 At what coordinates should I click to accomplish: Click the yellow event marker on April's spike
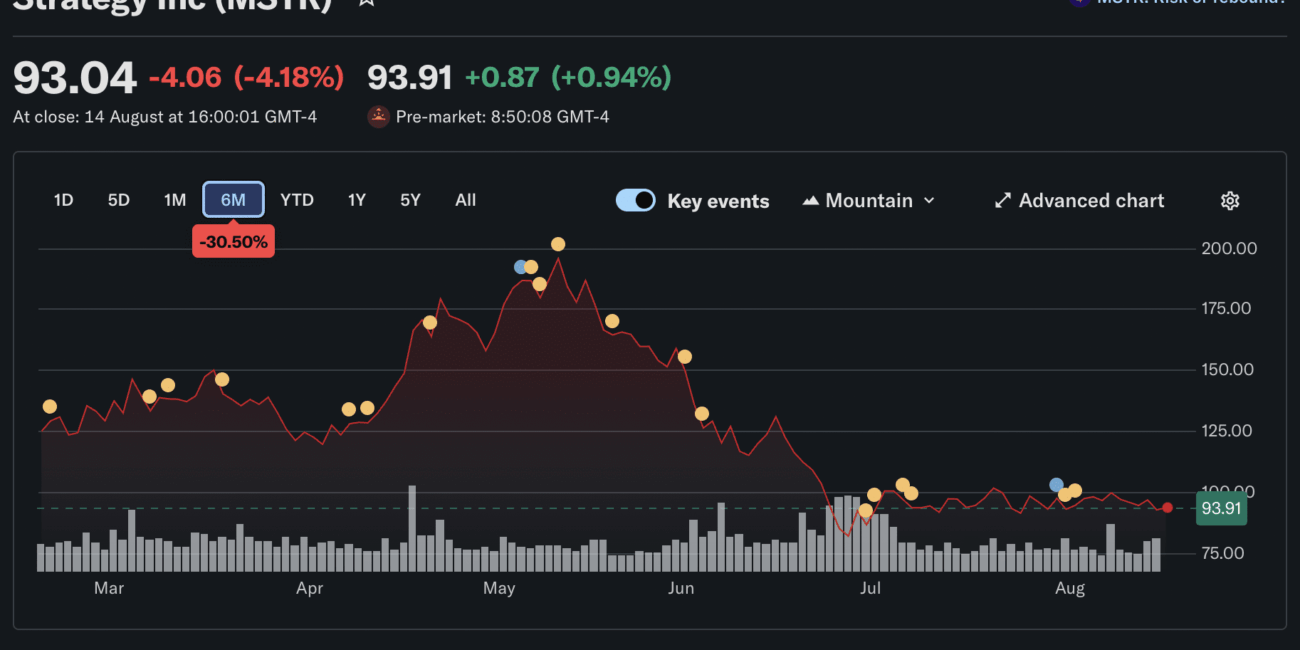click(430, 322)
